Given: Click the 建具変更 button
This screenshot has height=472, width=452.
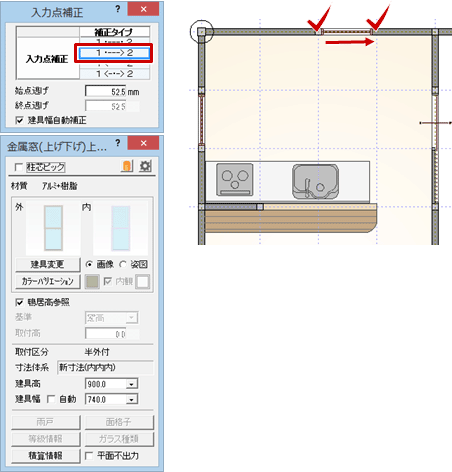Looking at the screenshot, I should tap(48, 264).
